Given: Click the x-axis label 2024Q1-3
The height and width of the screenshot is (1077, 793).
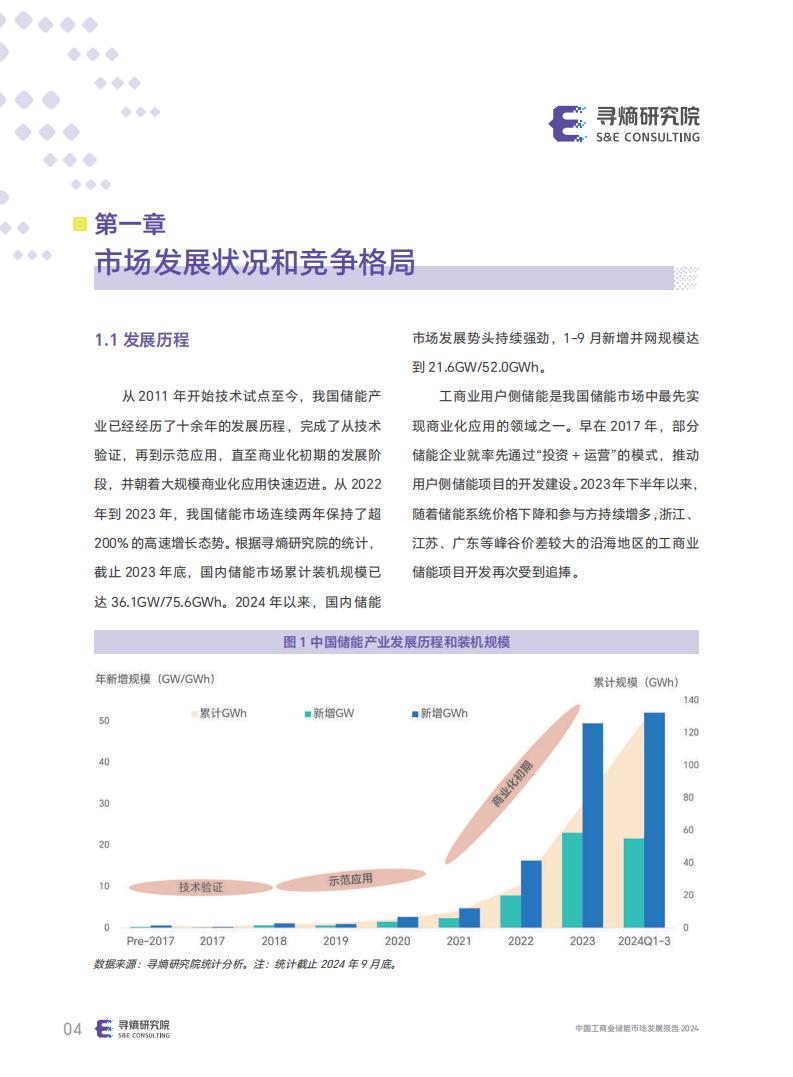Looking at the screenshot, I should [644, 941].
